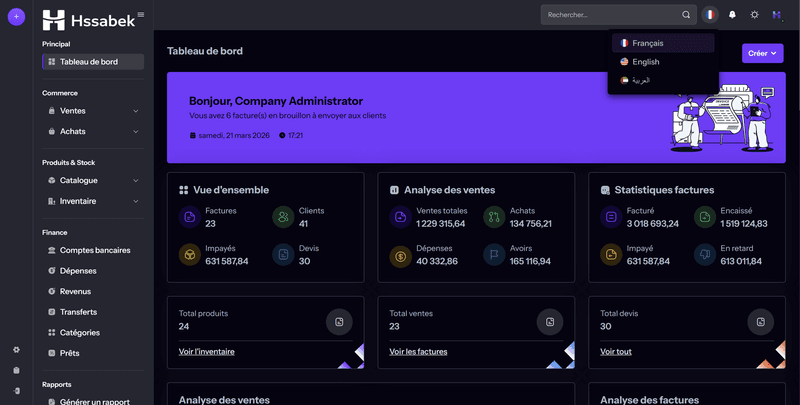Select English from language menu
The width and height of the screenshot is (800, 405).
point(645,62)
